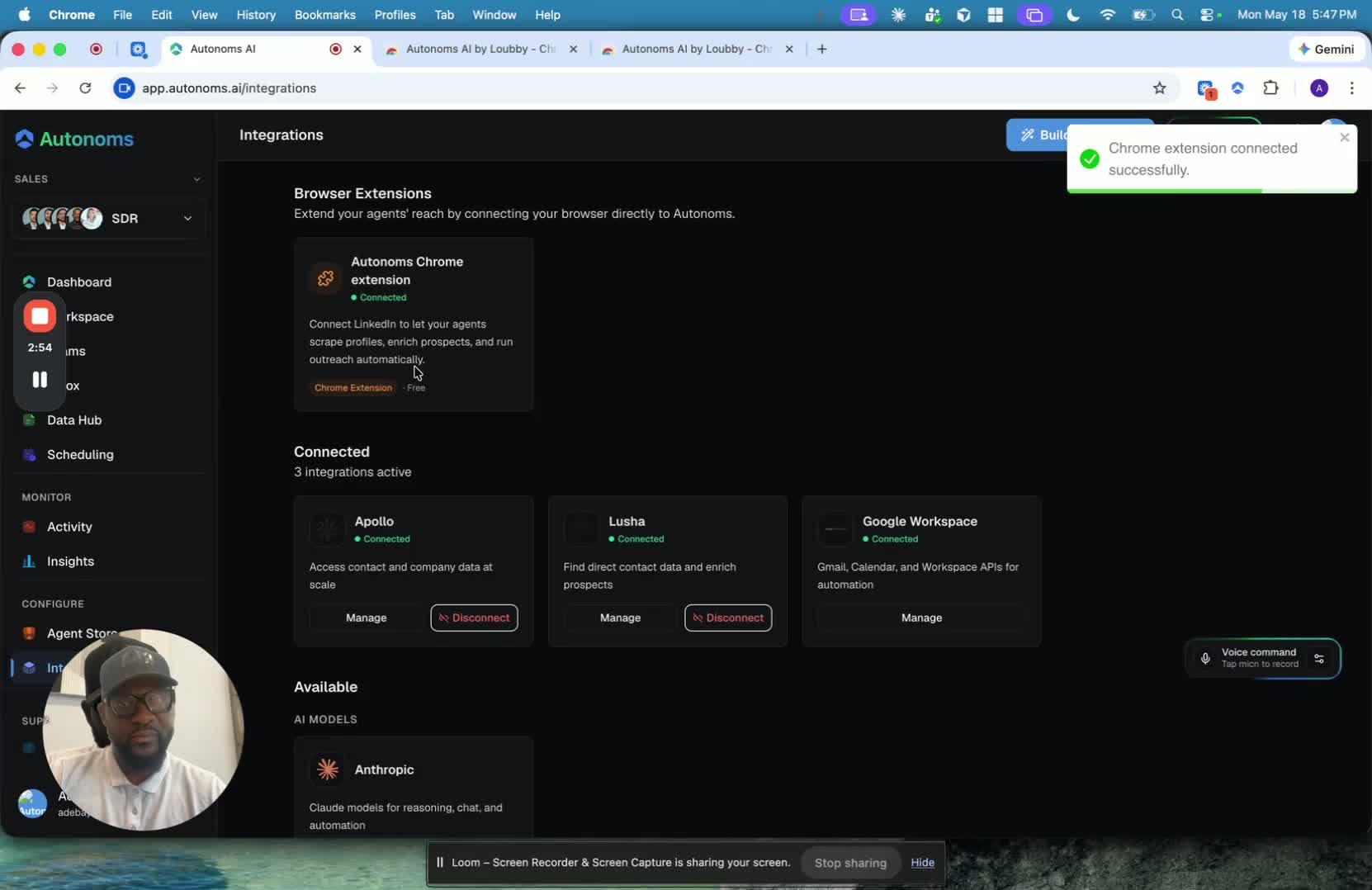
Task: Switch to the last Autonoms AI by Loubby tab
Action: [x=698, y=50]
